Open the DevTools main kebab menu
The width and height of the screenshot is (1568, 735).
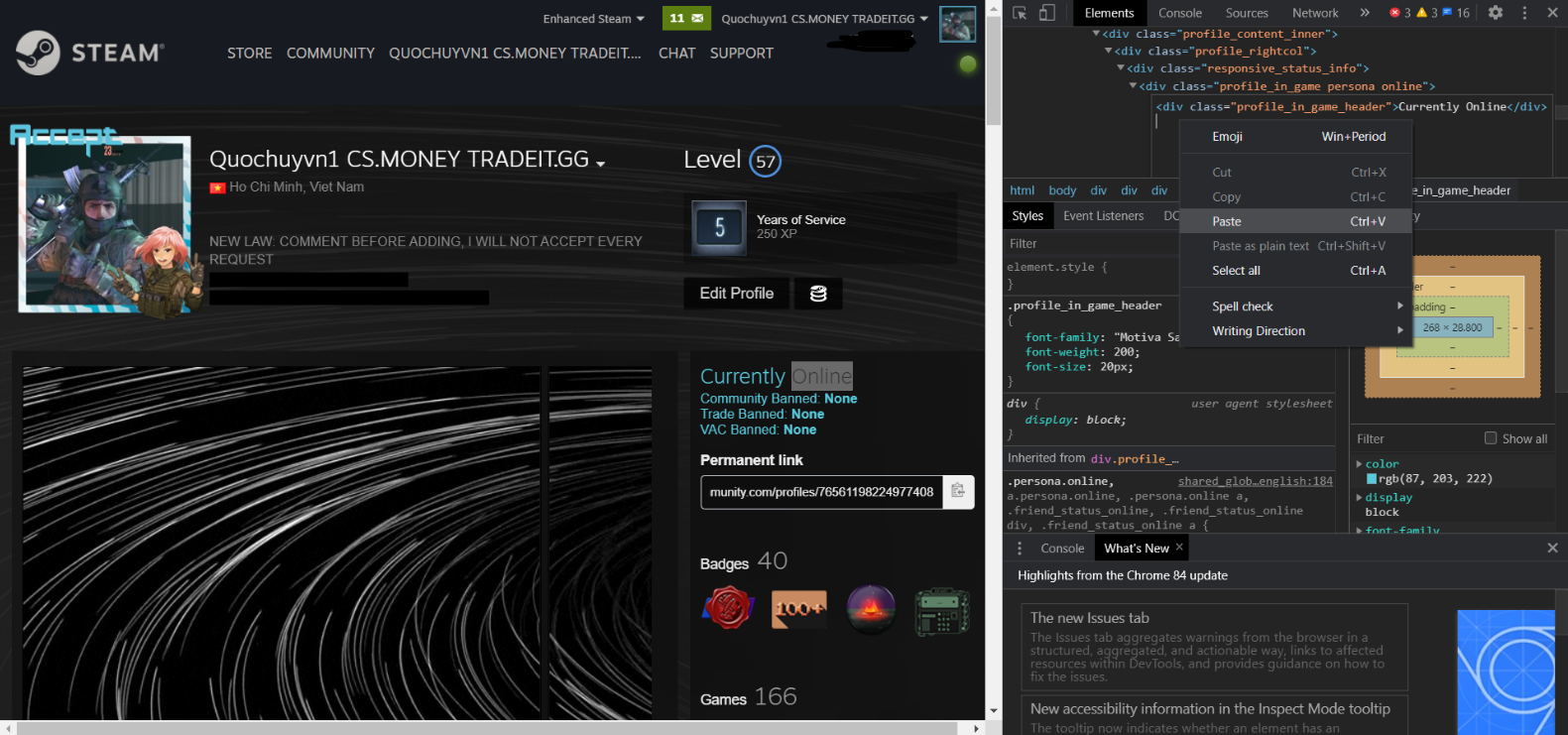pos(1524,13)
